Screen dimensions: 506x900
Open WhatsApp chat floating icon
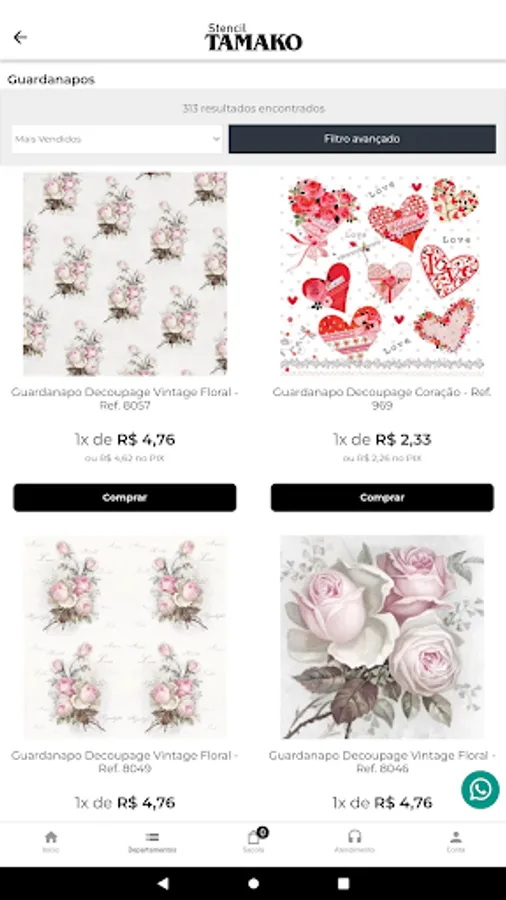point(480,790)
